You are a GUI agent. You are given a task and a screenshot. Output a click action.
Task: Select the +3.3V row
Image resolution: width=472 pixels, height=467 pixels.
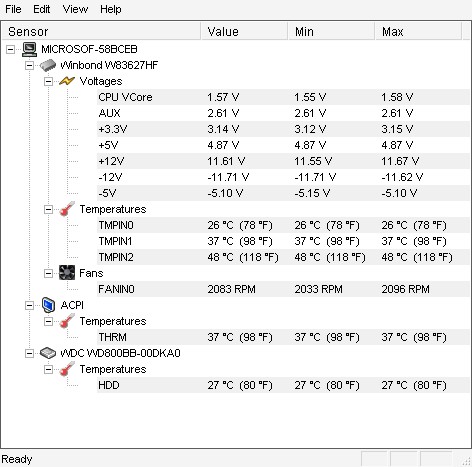pos(283,129)
